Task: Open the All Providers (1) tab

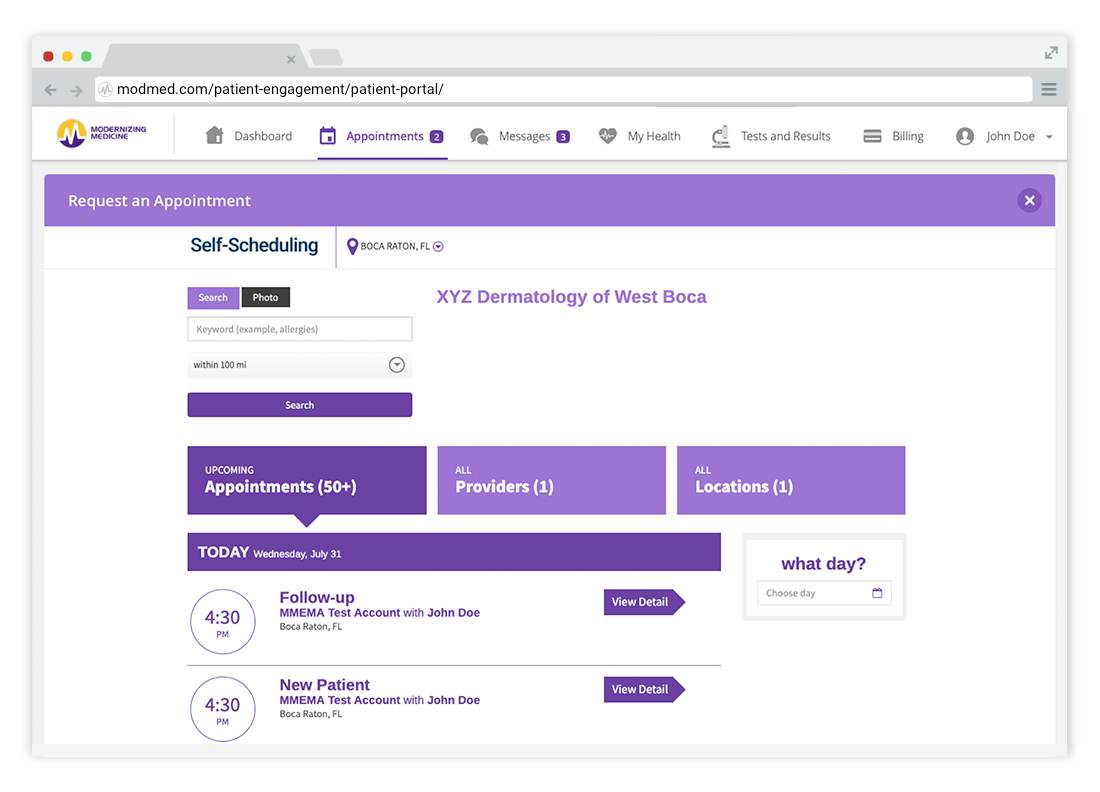Action: (x=551, y=481)
